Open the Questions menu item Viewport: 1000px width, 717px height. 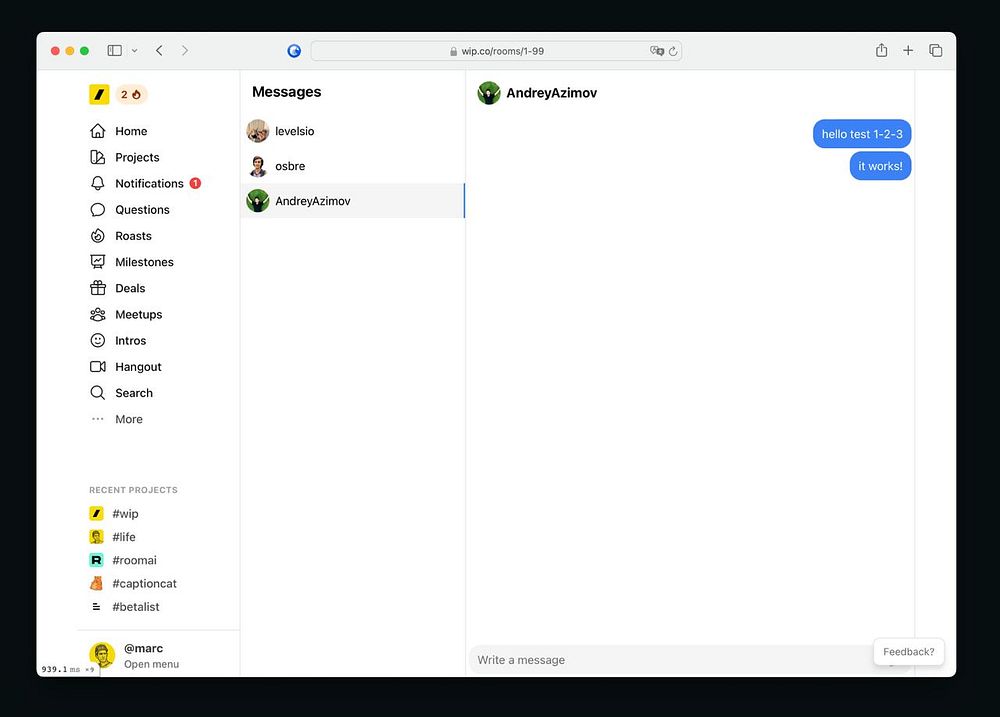[x=142, y=209]
